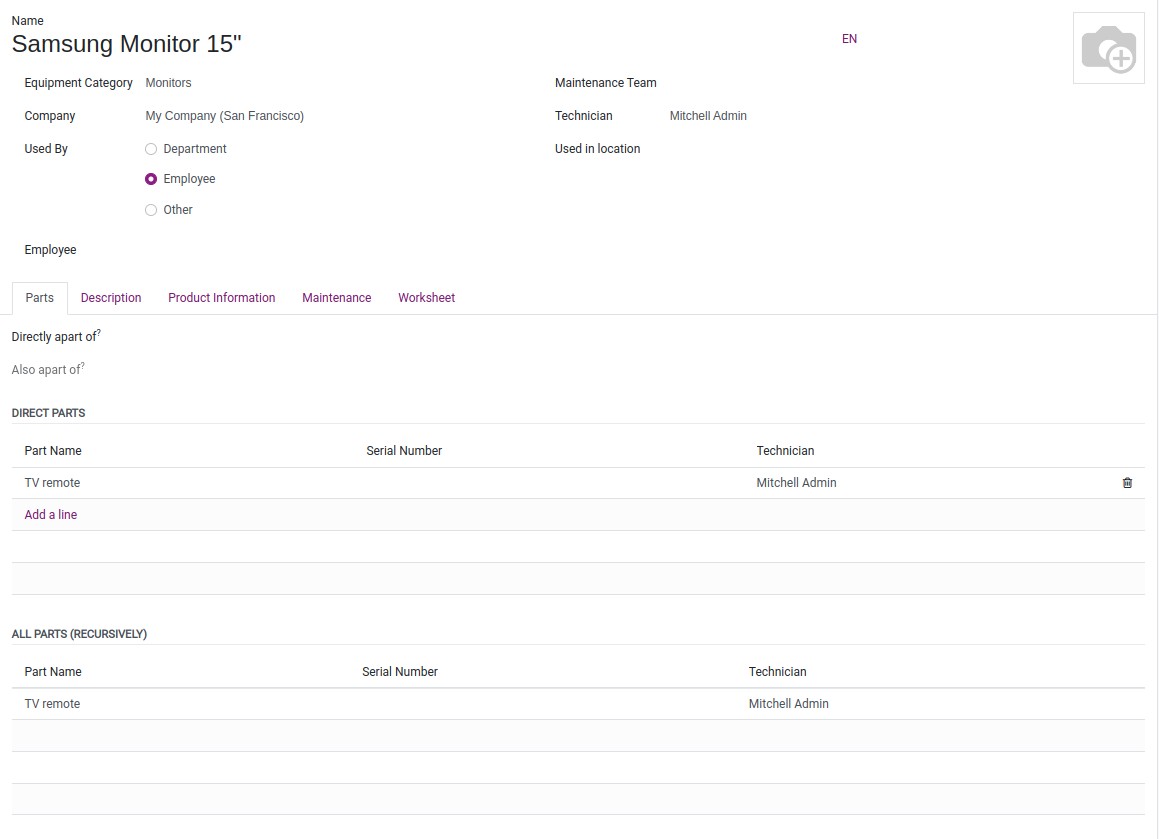The height and width of the screenshot is (839, 1159).
Task: Open TV remote under All Parts (Recursively)
Action: (x=52, y=704)
